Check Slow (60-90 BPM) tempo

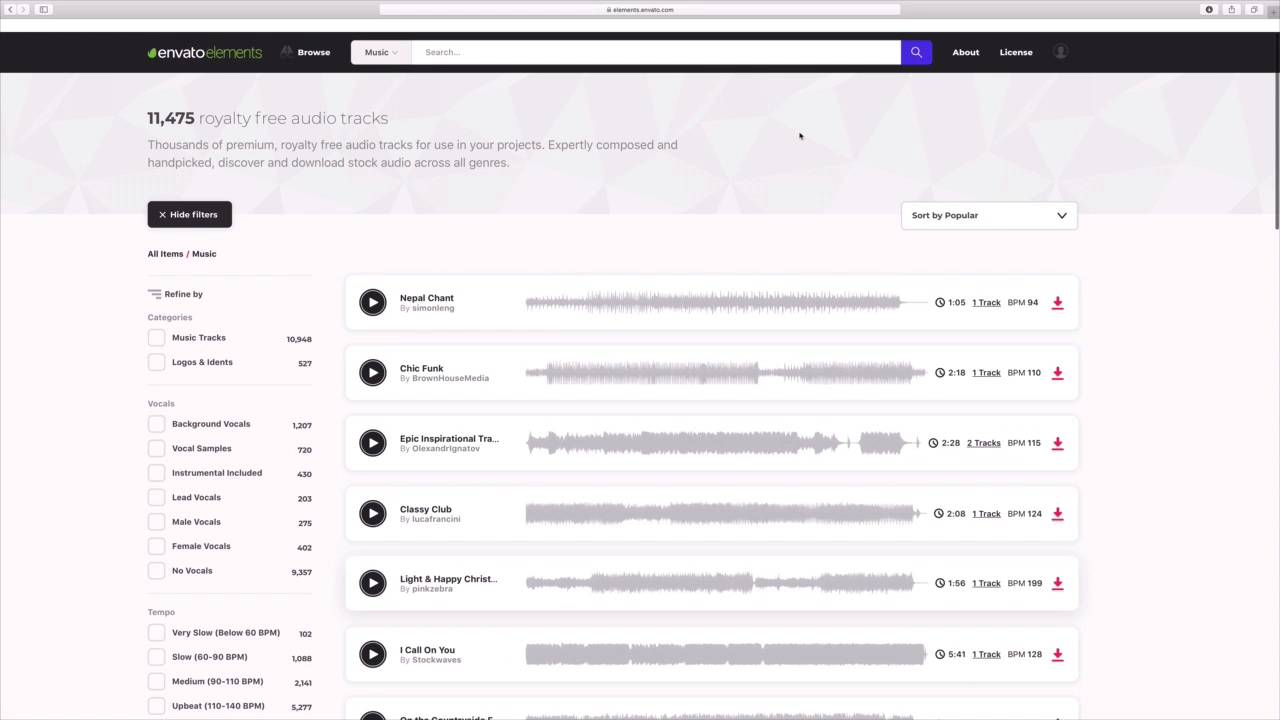coord(156,657)
